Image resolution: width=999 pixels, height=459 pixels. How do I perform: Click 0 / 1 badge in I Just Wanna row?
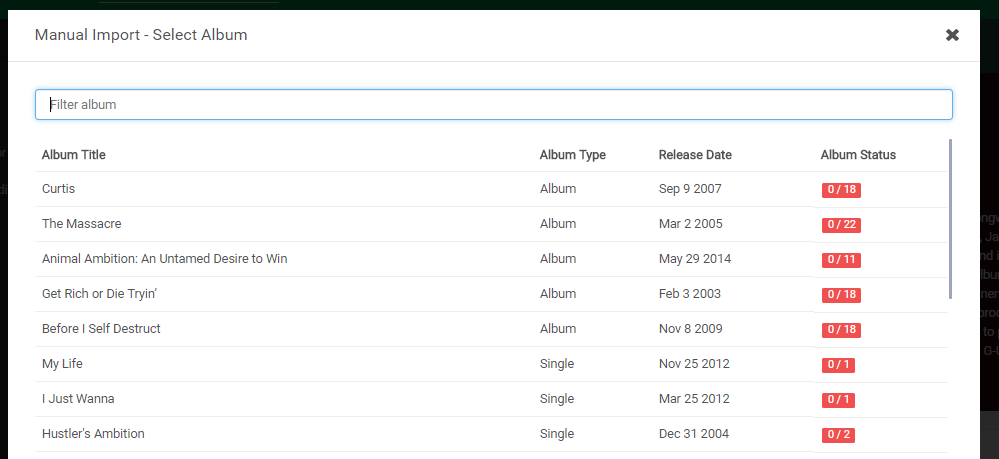point(838,400)
